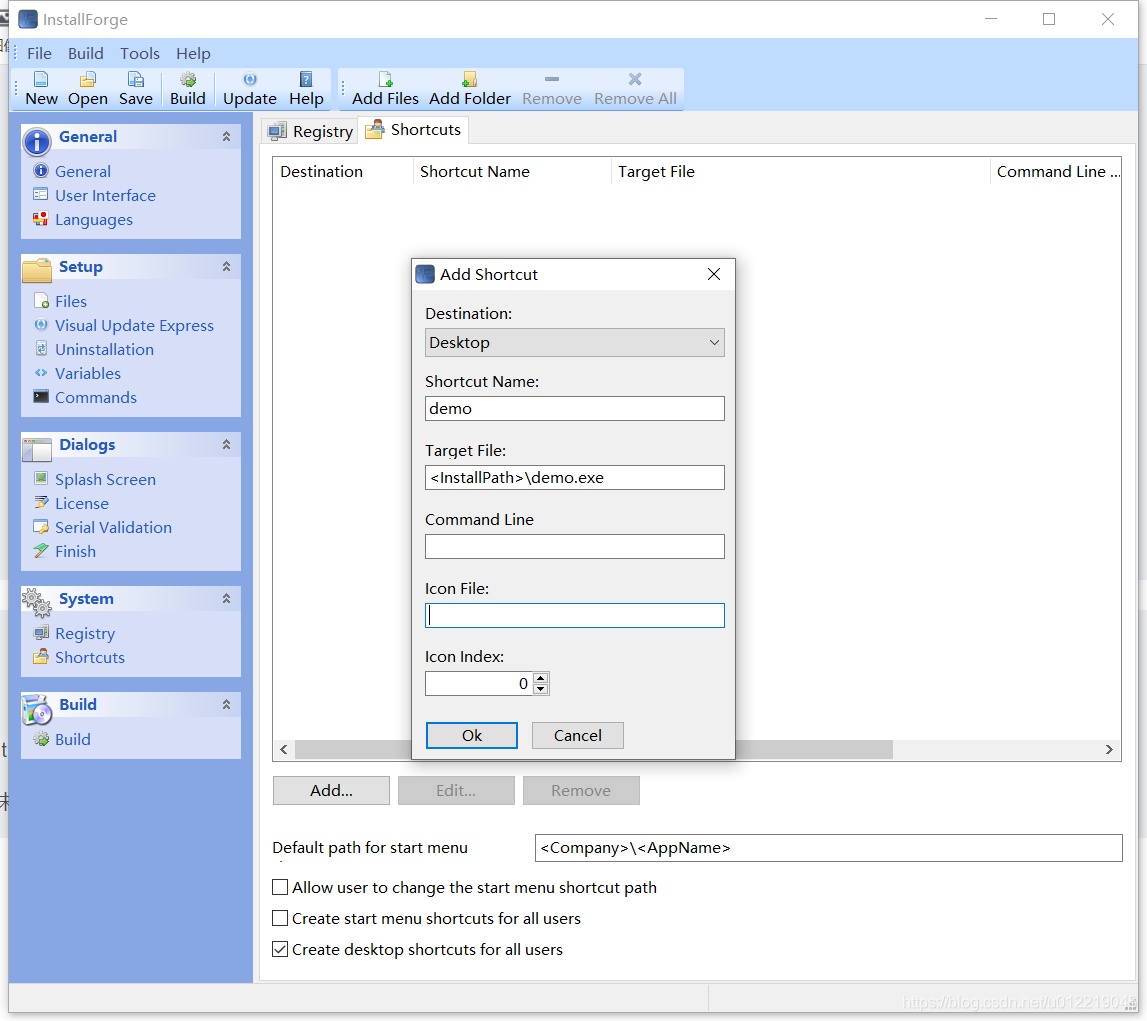Open Visual Update Express in sidebar

click(134, 325)
